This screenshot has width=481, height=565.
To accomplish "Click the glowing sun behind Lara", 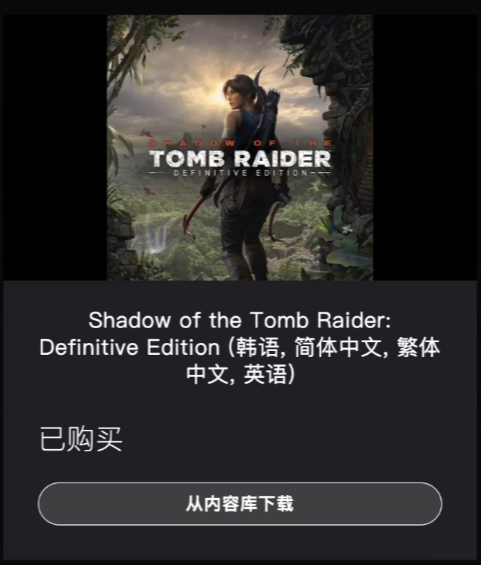I will click(x=216, y=94).
